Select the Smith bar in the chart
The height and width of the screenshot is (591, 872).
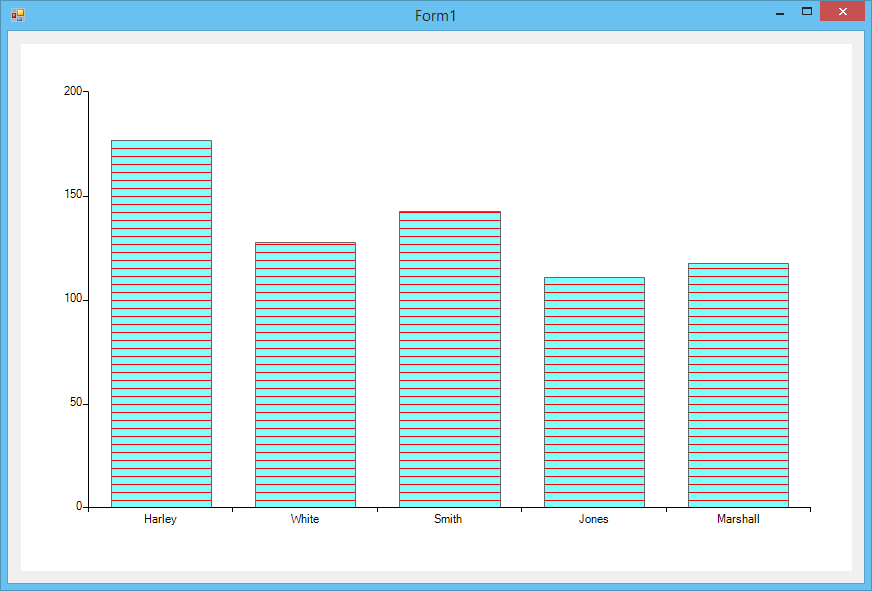click(x=450, y=359)
